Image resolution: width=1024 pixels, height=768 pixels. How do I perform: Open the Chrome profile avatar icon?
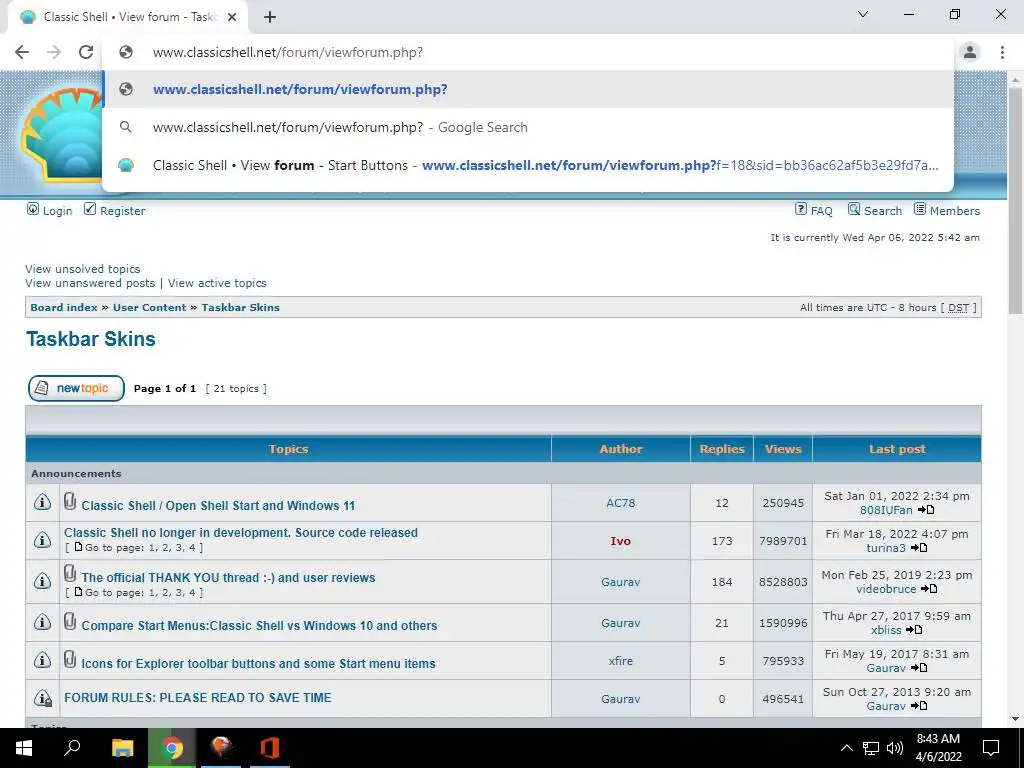point(970,52)
